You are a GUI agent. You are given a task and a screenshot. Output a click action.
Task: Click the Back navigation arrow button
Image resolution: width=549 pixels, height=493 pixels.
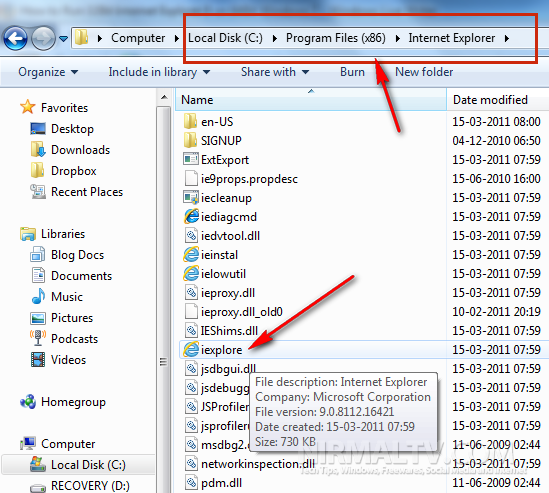pos(15,38)
